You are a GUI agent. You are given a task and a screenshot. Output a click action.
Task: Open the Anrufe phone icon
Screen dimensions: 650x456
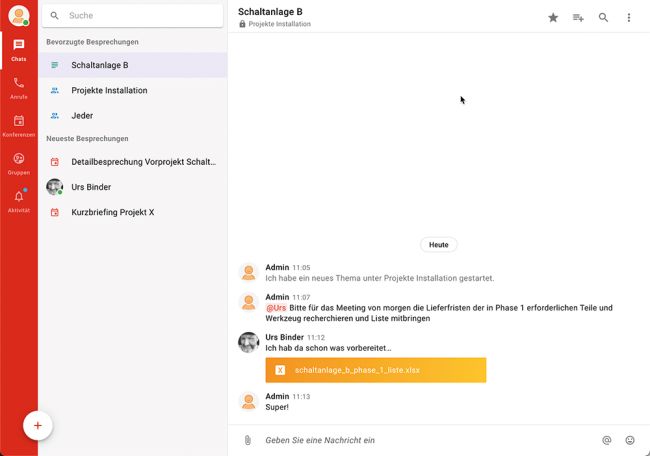(19, 88)
